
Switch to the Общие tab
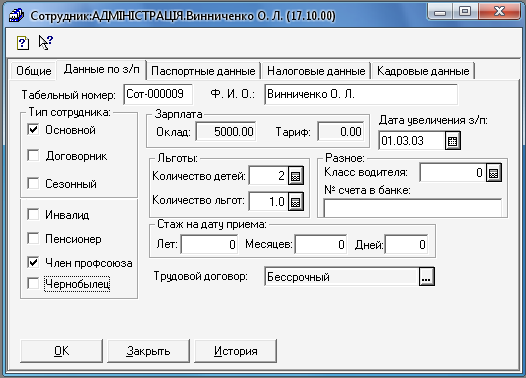(34, 71)
